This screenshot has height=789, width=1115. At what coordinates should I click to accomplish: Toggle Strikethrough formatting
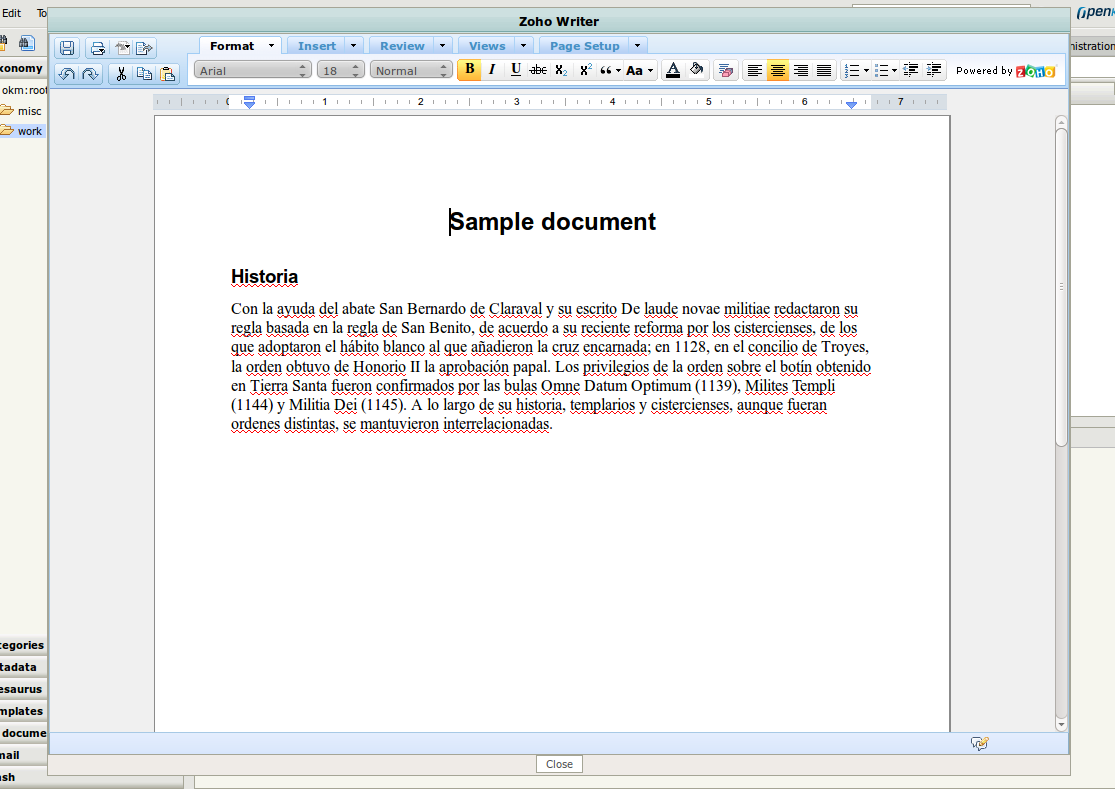pos(538,70)
